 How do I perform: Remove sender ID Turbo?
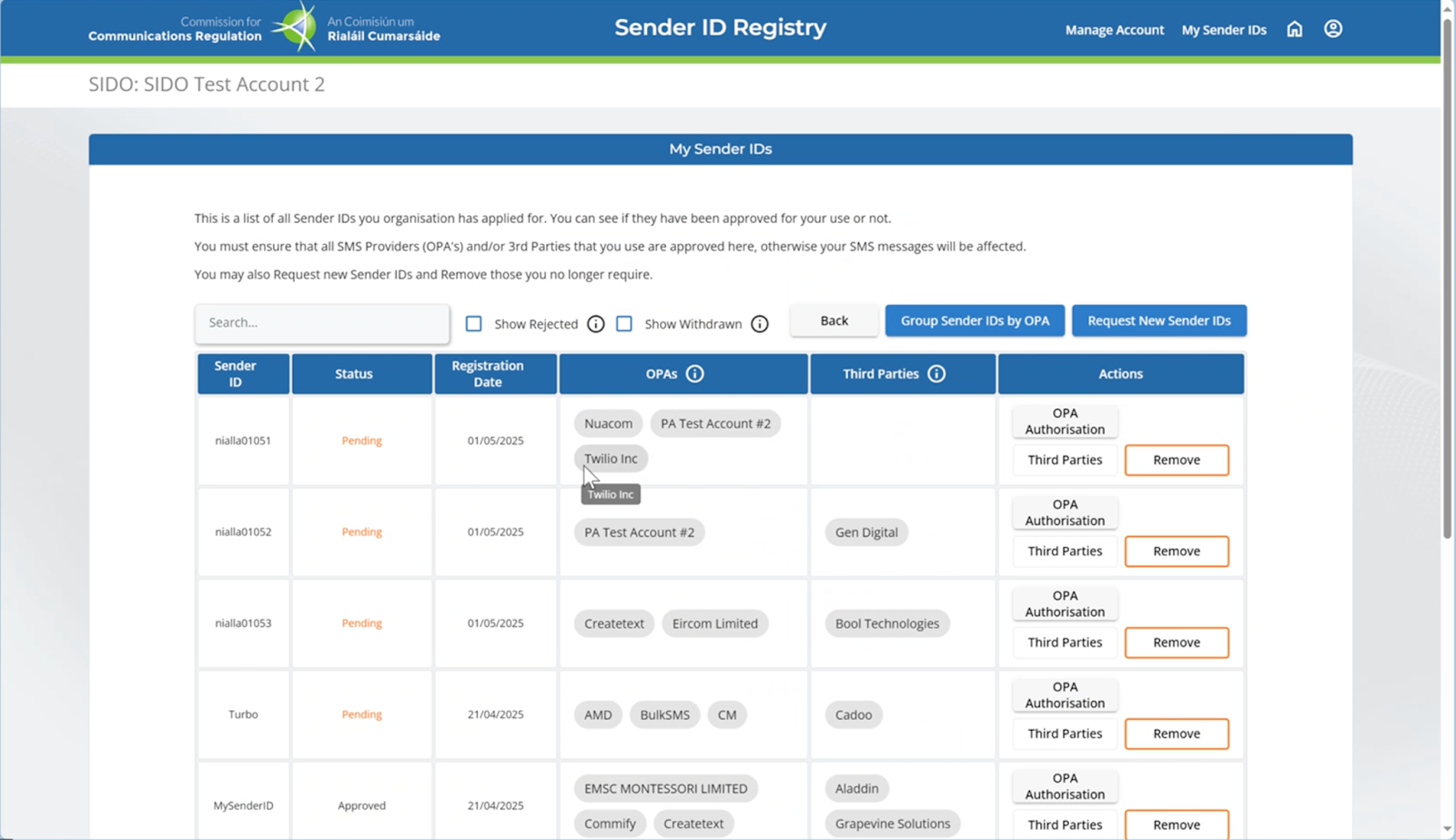click(x=1177, y=734)
